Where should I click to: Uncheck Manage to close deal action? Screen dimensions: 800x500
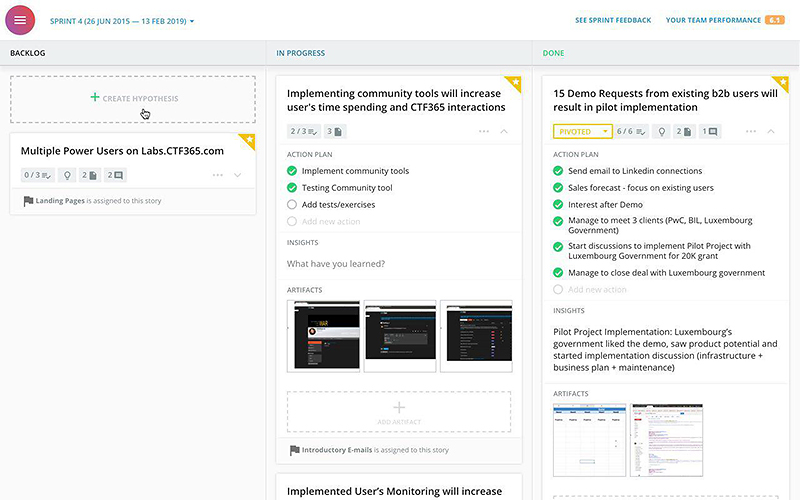click(558, 273)
